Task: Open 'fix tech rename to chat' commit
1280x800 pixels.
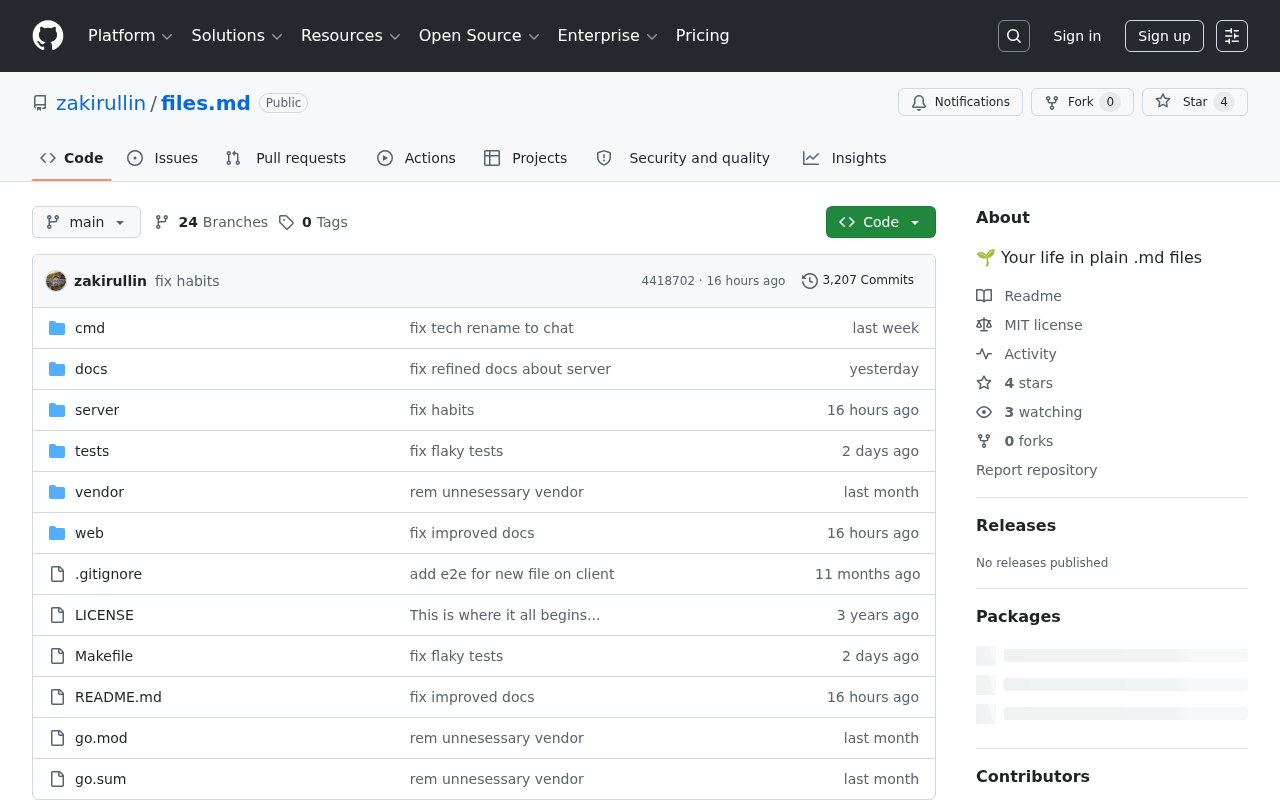Action: tap(492, 328)
